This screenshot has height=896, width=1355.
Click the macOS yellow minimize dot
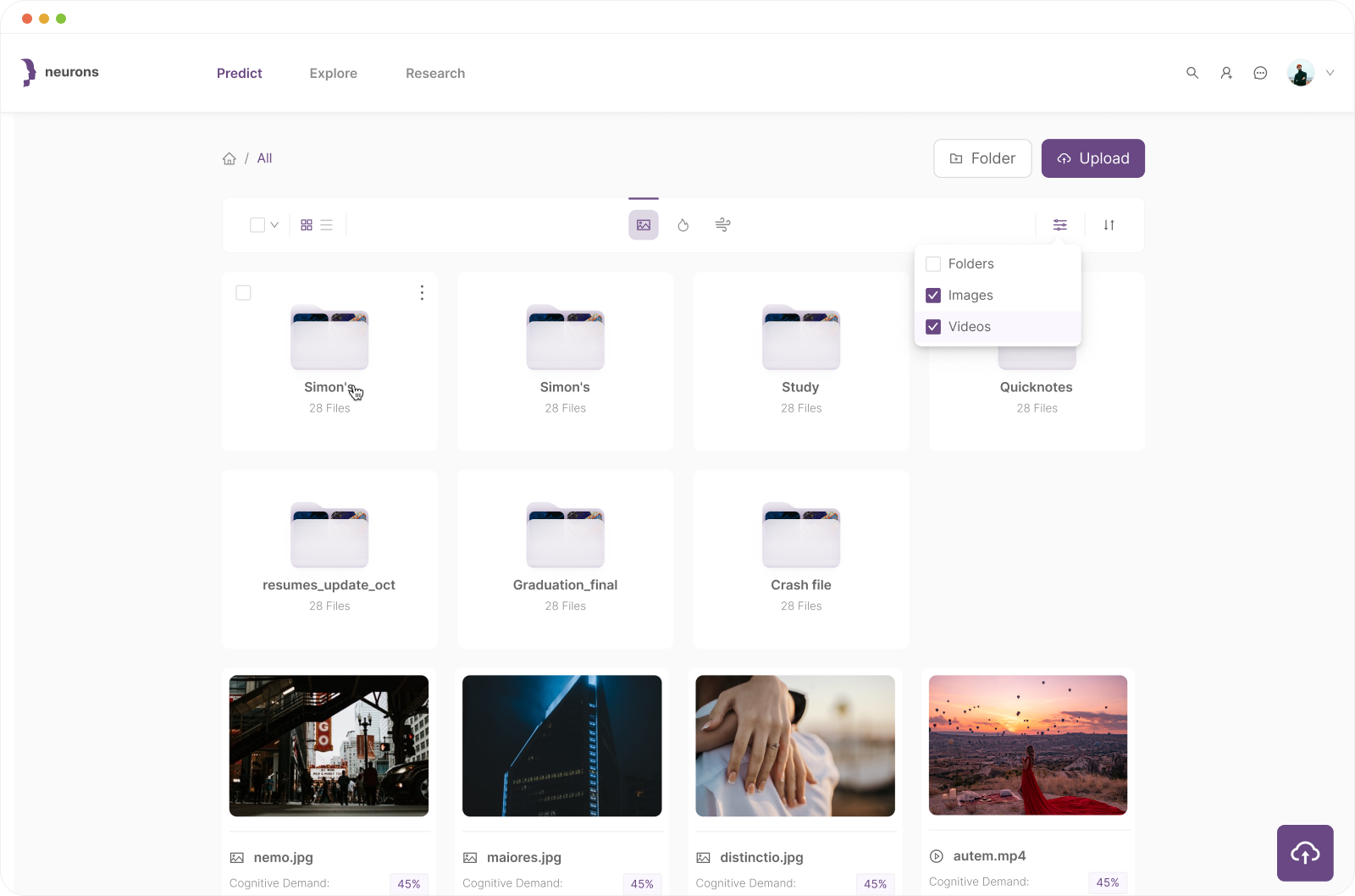pos(44,19)
